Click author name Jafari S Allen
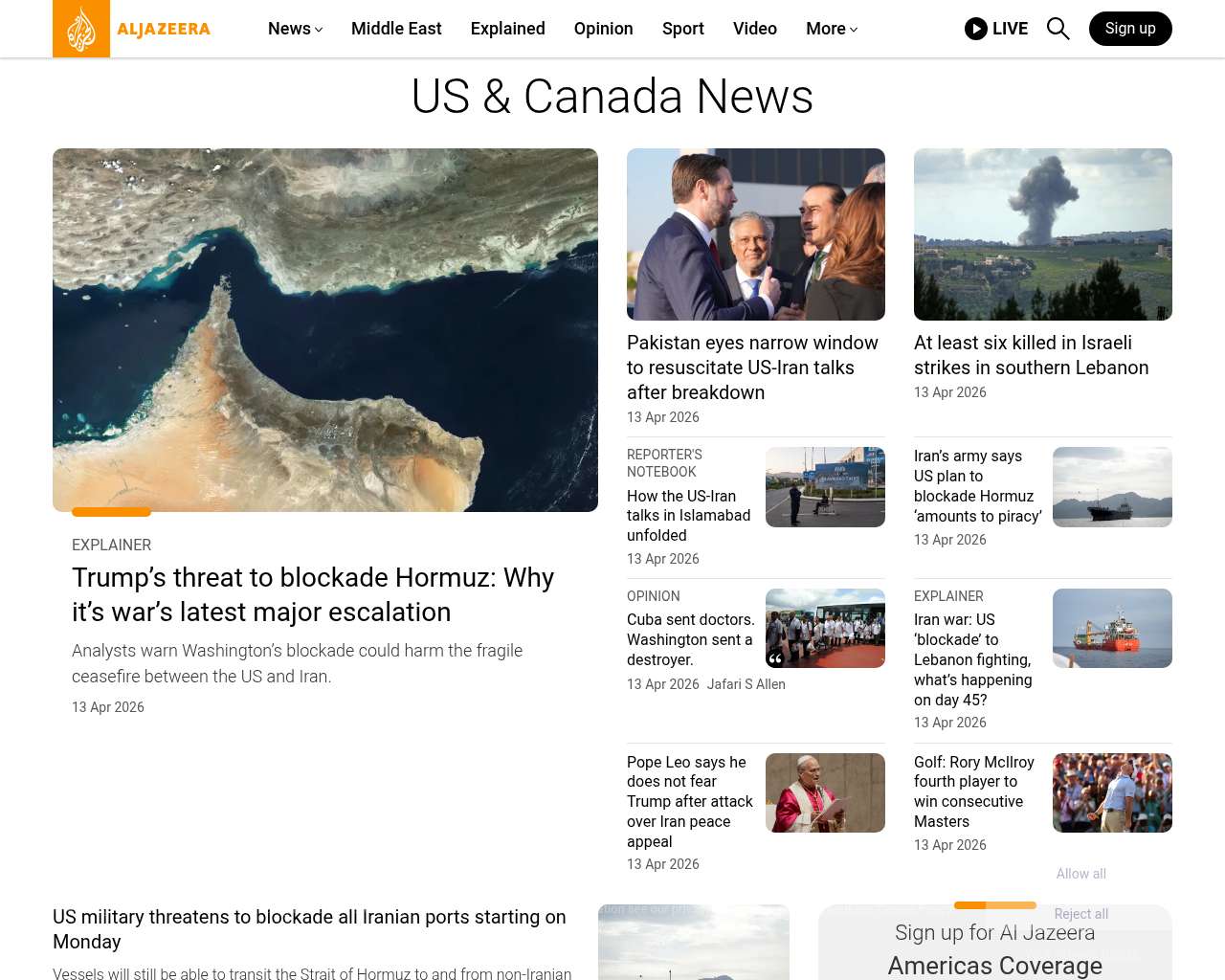 pyautogui.click(x=746, y=684)
